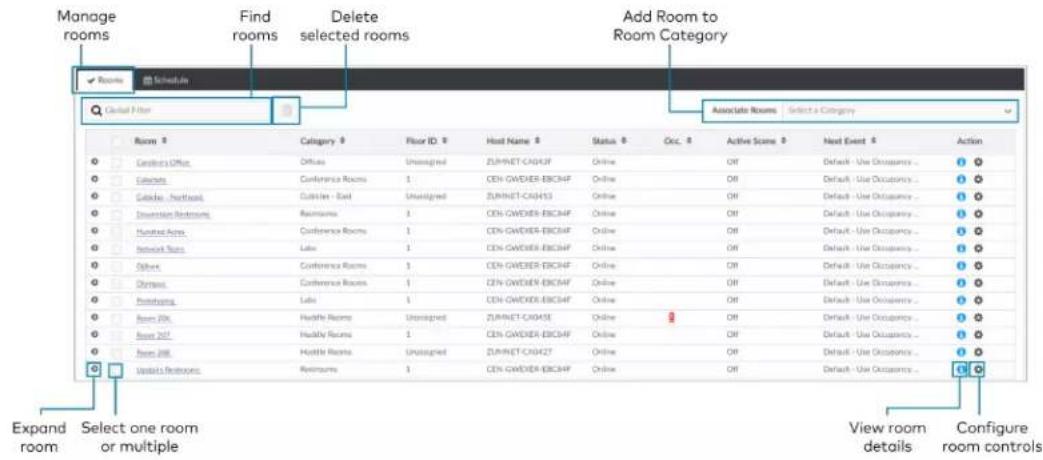Expand the Hundred Acres row
Viewport: 1043px width, 460px height.
point(94,231)
